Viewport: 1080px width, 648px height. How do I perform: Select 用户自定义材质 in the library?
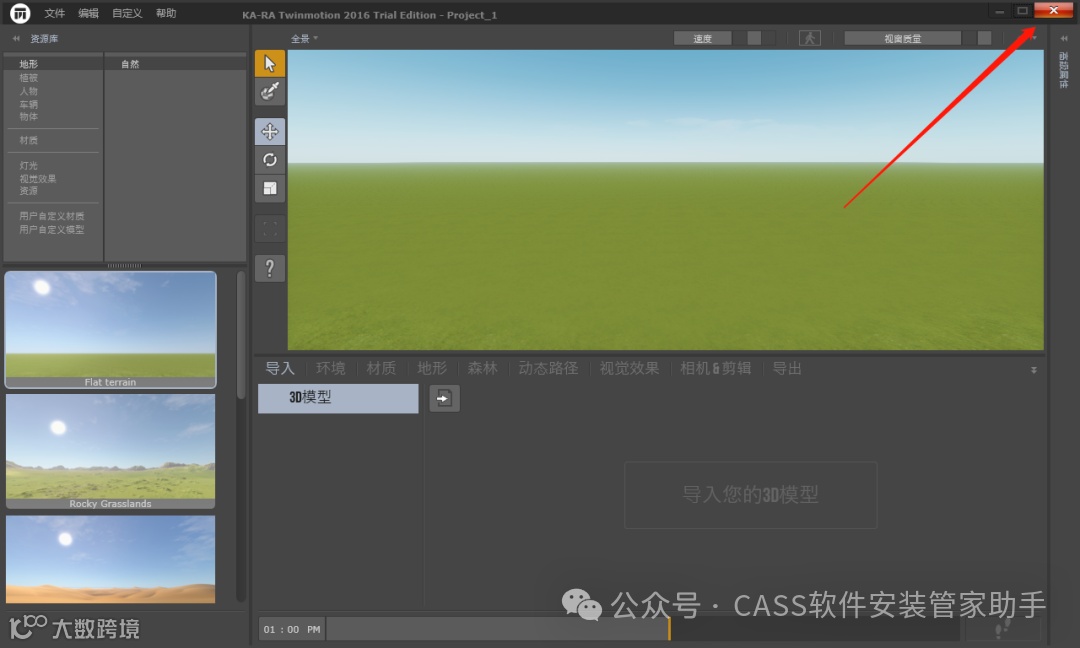(x=52, y=216)
